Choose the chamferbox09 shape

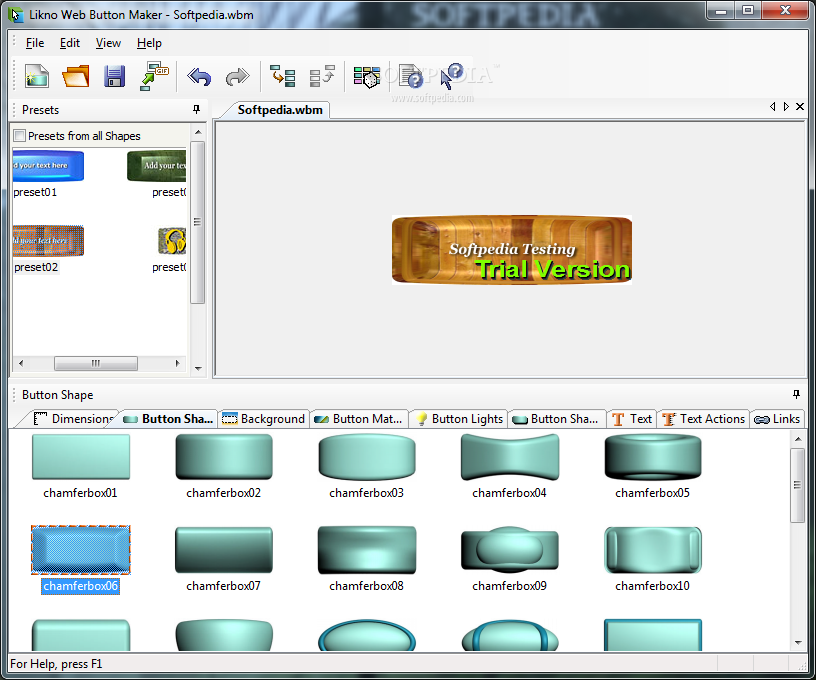coord(510,550)
